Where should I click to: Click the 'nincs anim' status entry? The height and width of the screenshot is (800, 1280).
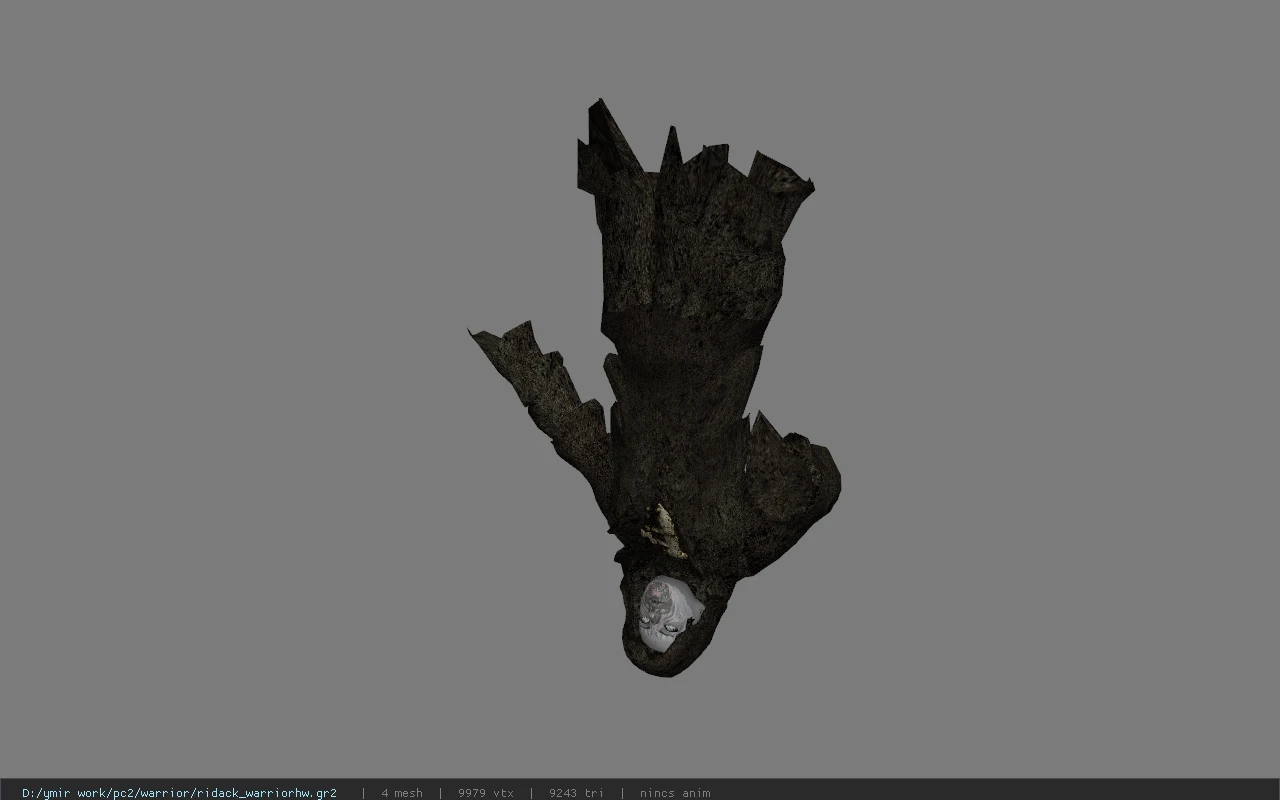pyautogui.click(x=675, y=793)
